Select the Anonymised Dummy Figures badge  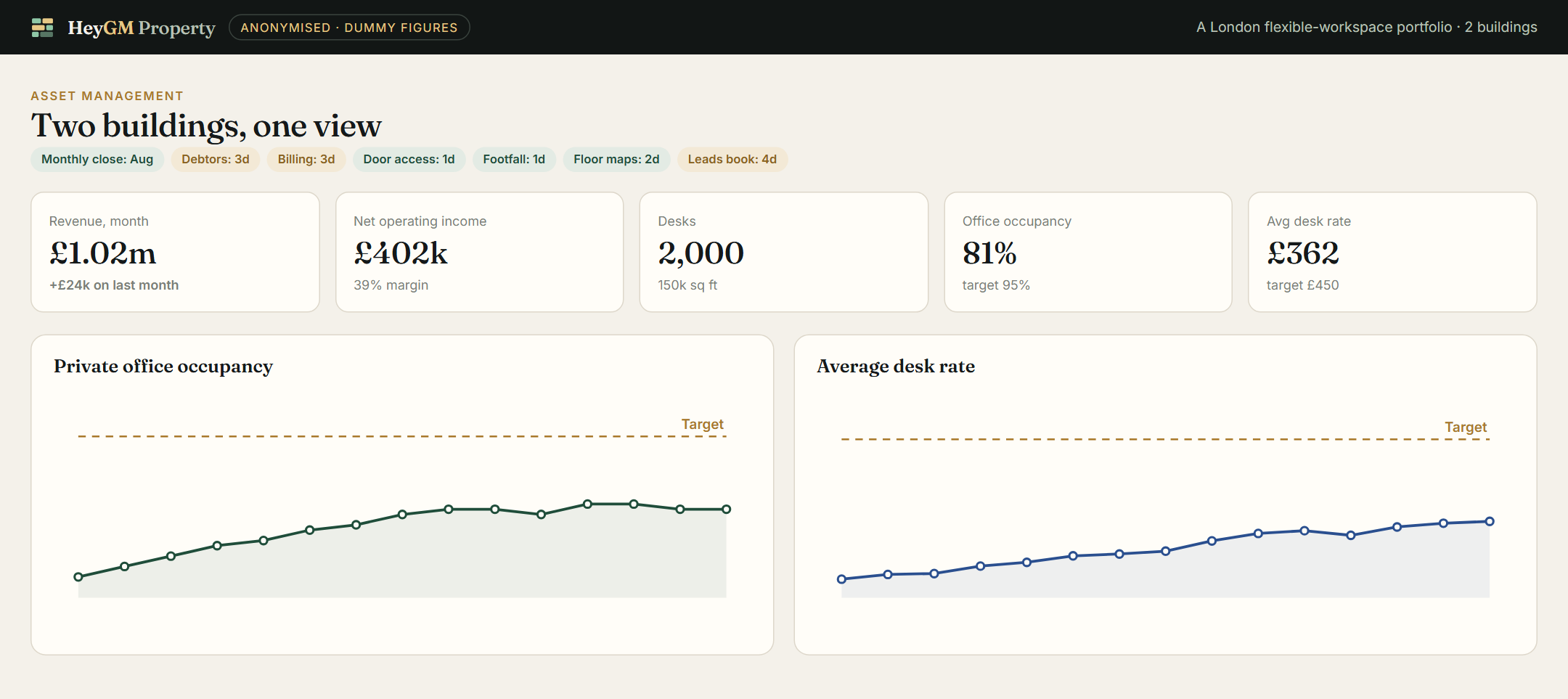pos(349,28)
